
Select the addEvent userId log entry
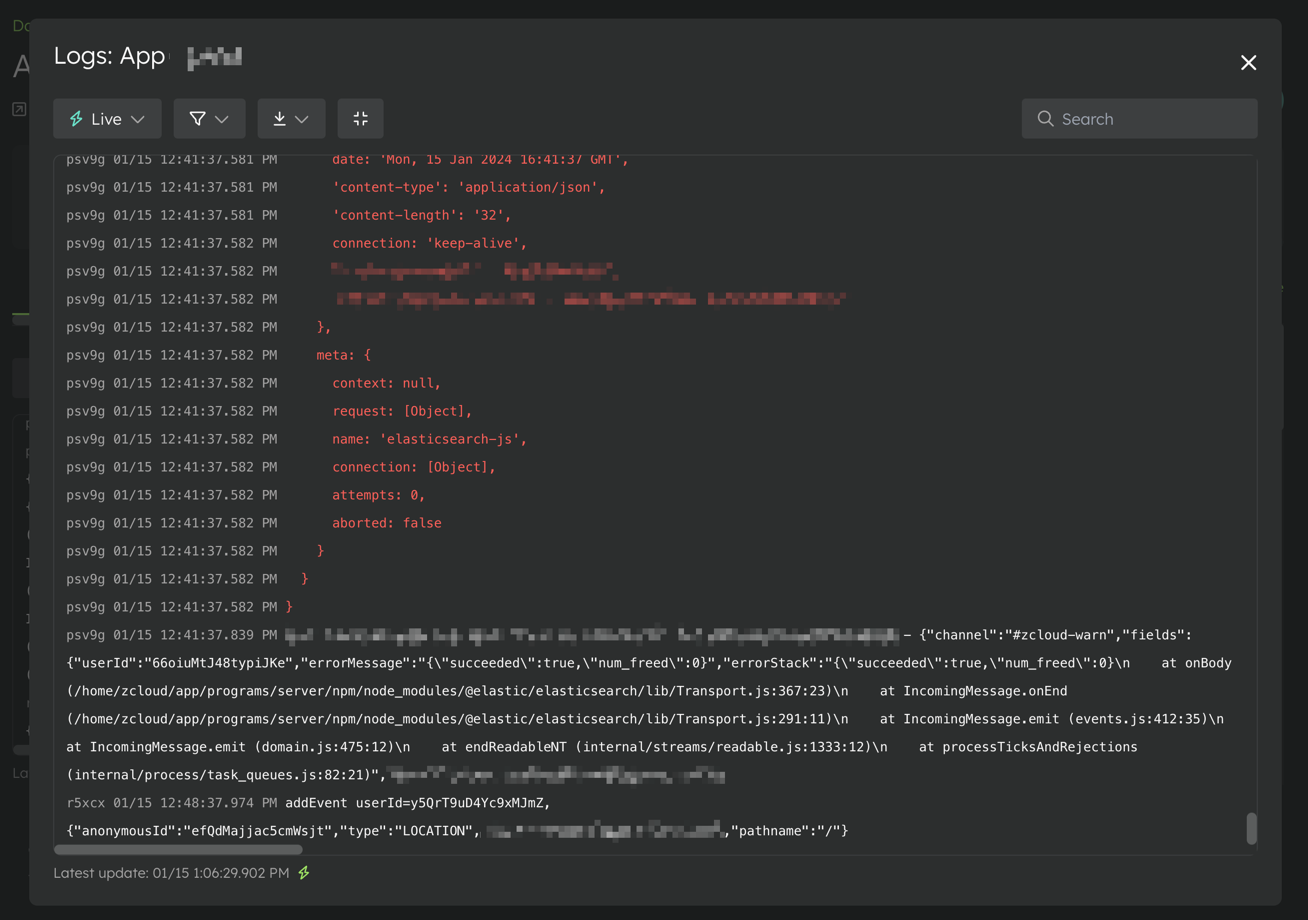(x=417, y=803)
